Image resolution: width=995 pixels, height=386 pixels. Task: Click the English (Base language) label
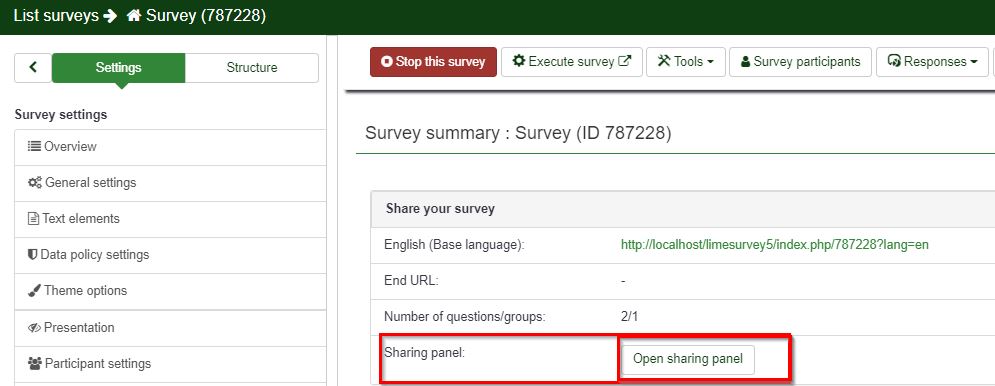454,244
